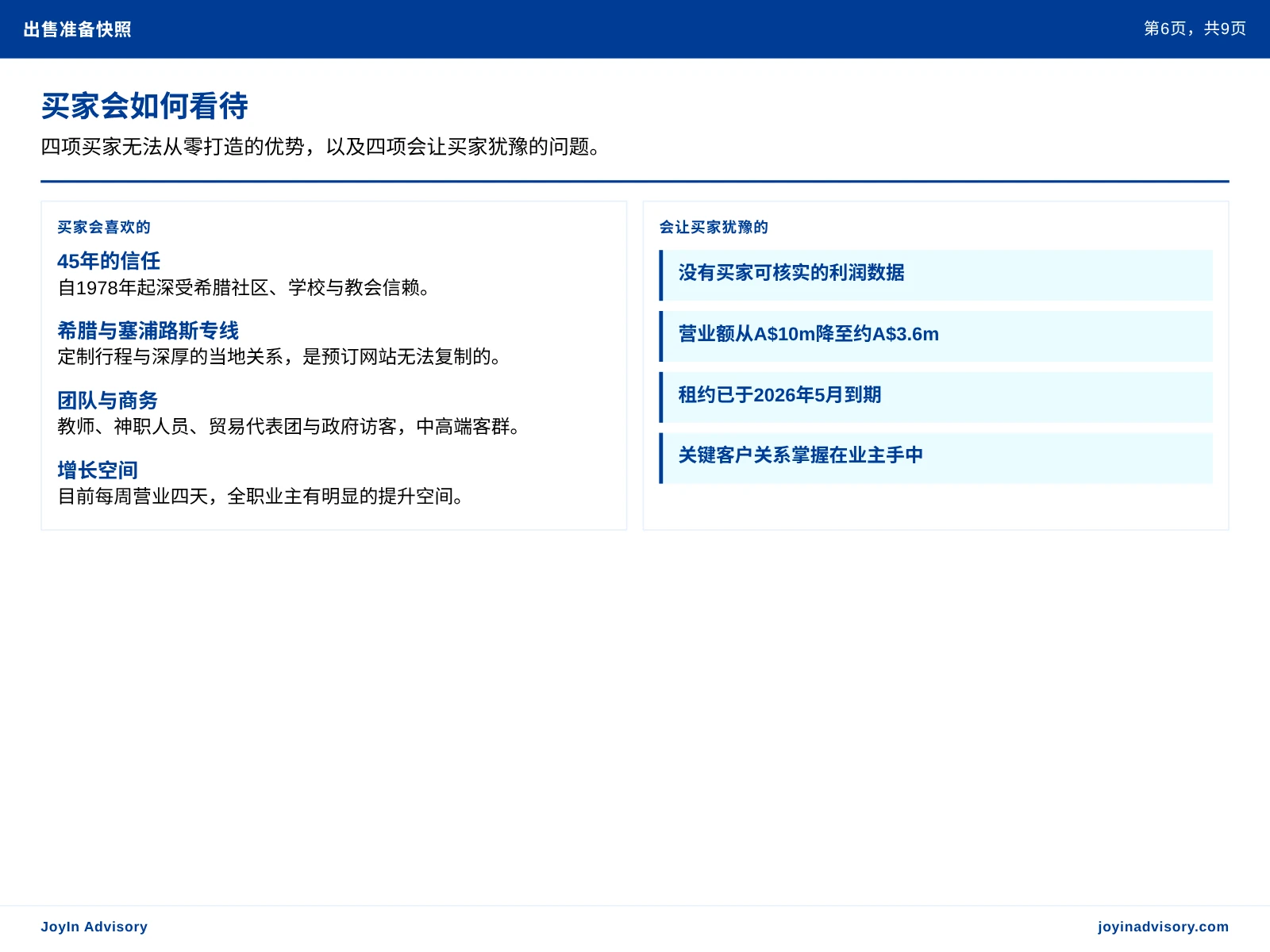Click the footer name JoyIn Advisory
Screen dimensions: 1270x952
[x=94, y=927]
